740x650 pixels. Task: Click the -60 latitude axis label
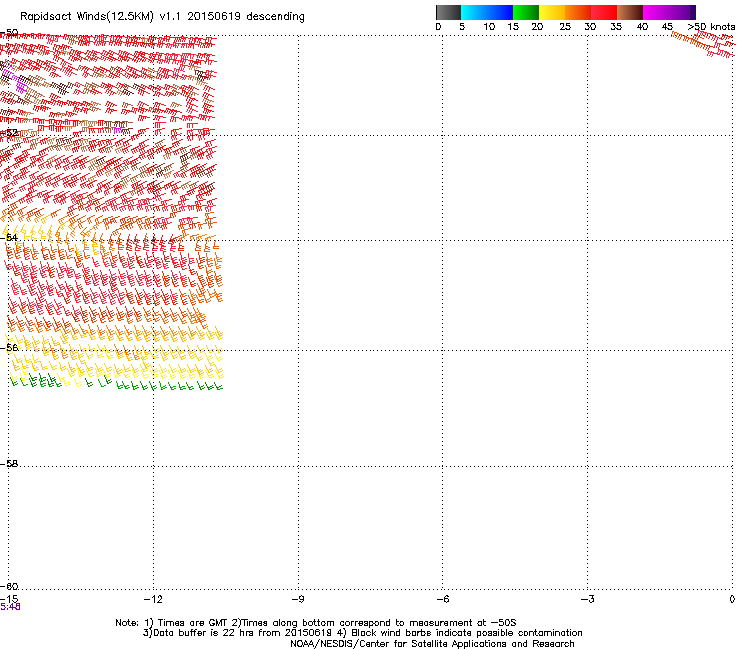(x=9, y=586)
